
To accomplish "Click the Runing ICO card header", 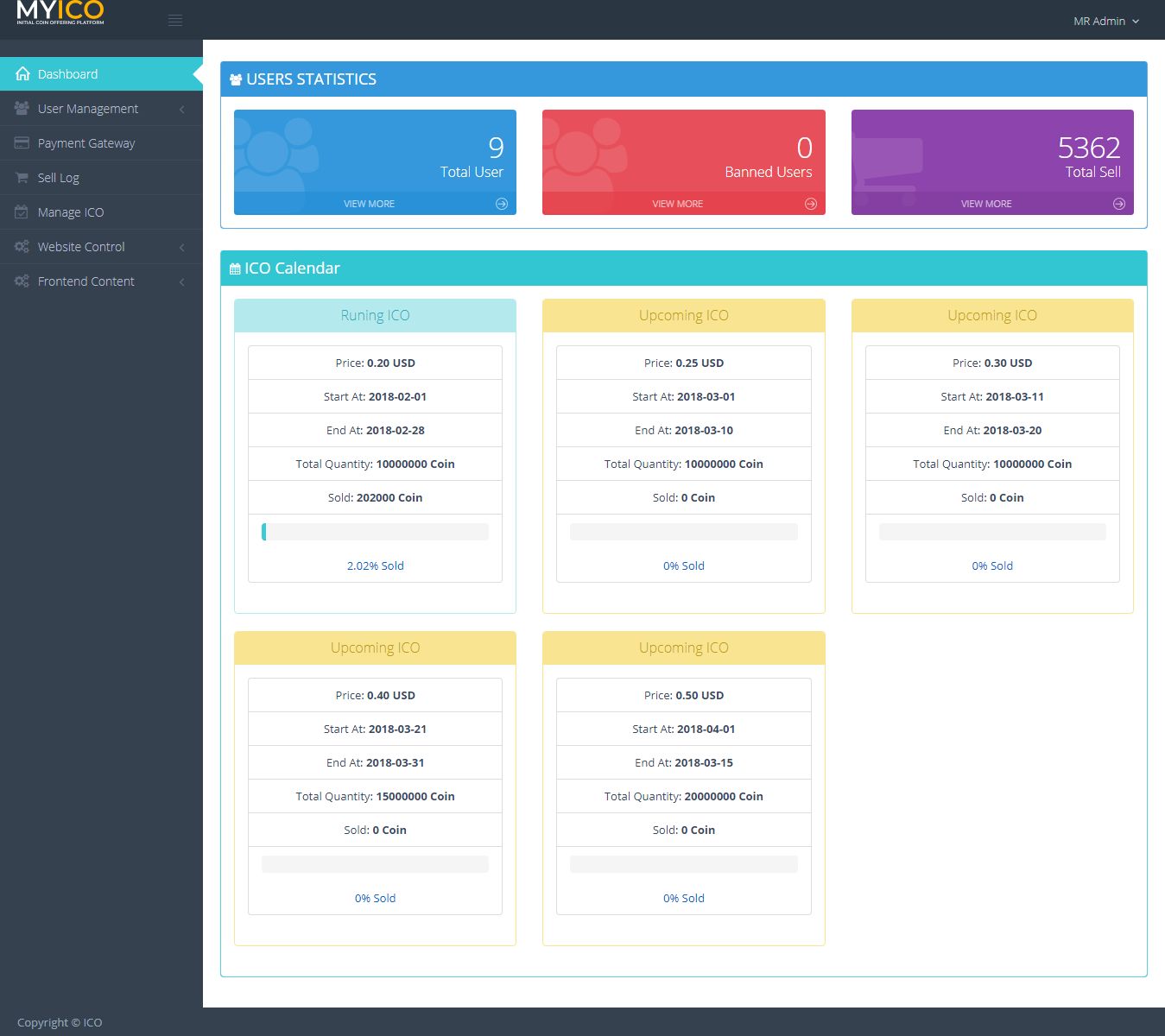I will 375,316.
